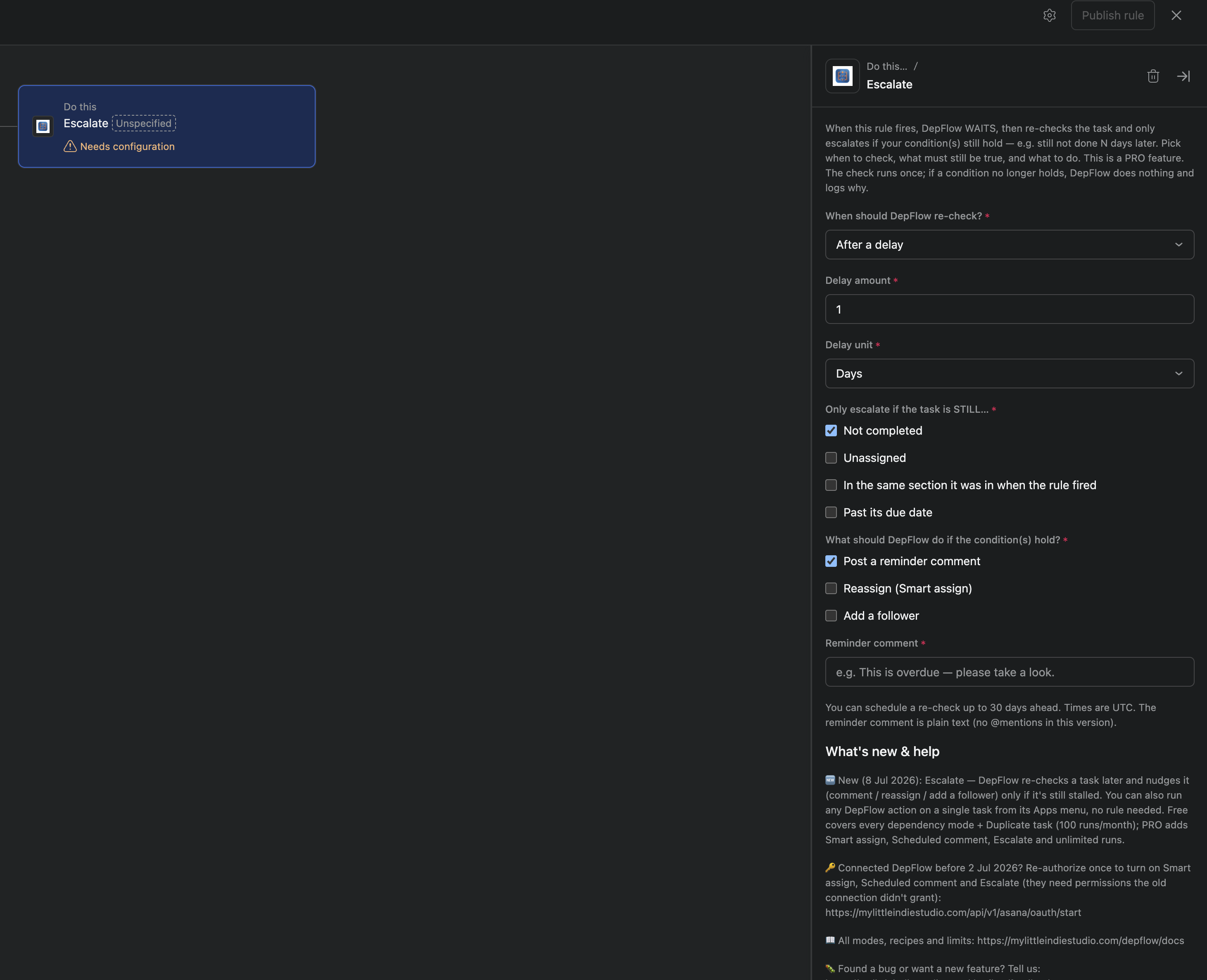The width and height of the screenshot is (1207, 980).
Task: Uncheck the Not completed checkbox
Action: pyautogui.click(x=831, y=430)
